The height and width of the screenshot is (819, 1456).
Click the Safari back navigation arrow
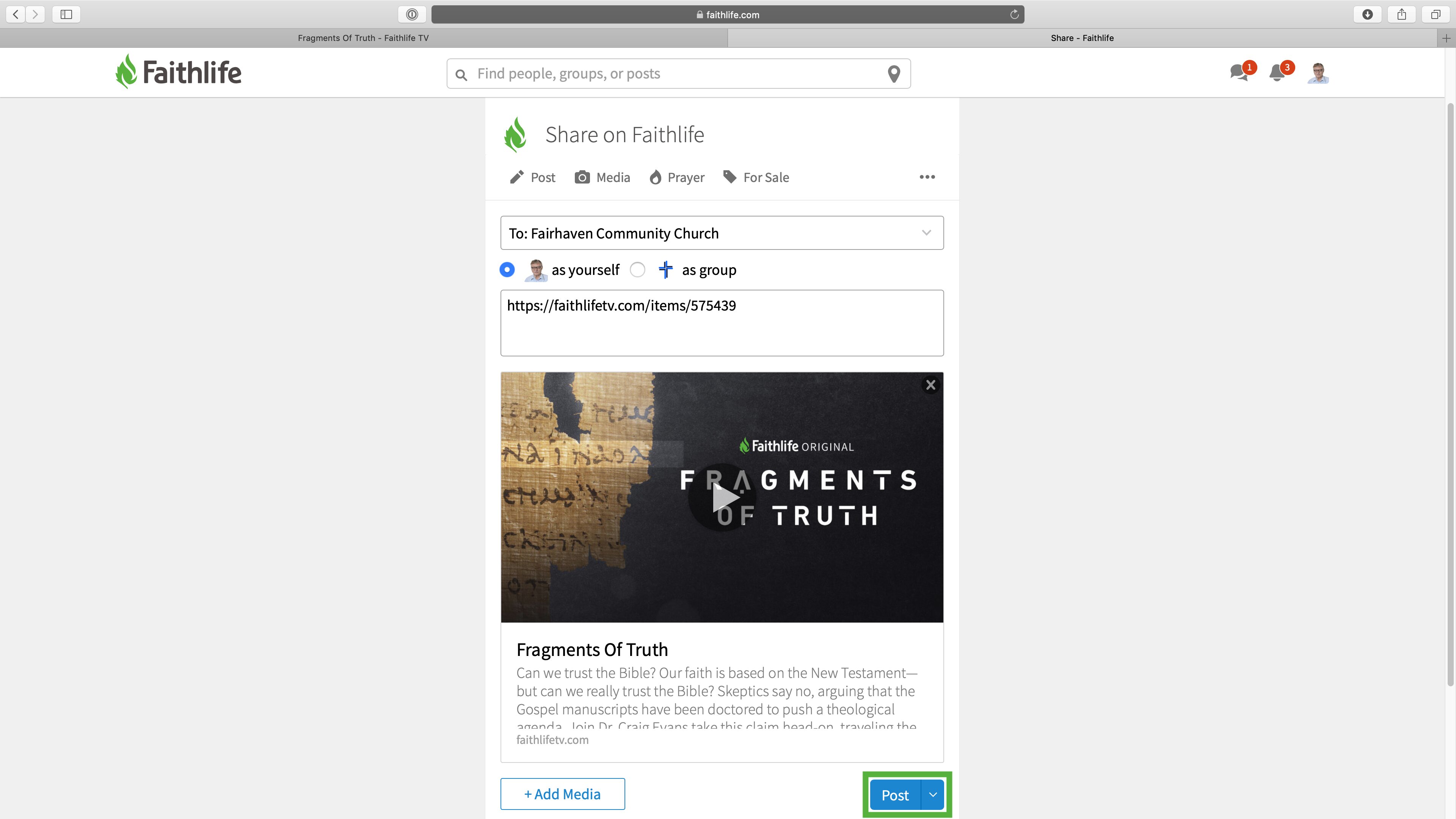click(x=16, y=14)
